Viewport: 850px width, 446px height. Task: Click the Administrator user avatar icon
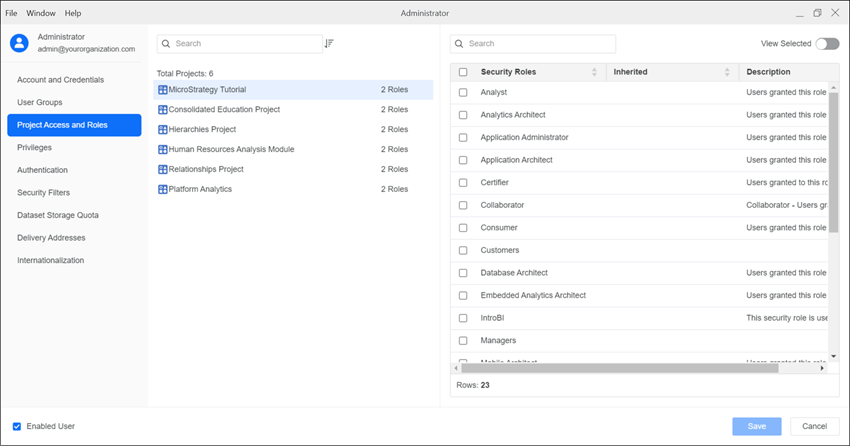pos(19,43)
